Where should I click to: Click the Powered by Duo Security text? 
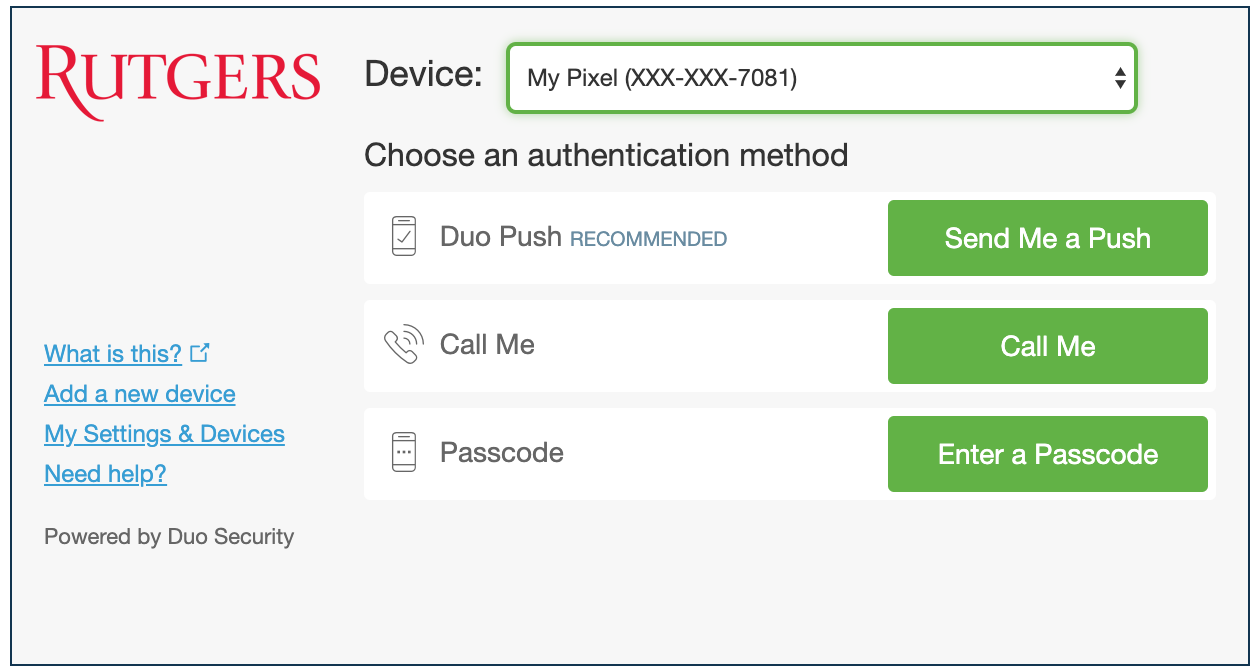click(168, 536)
